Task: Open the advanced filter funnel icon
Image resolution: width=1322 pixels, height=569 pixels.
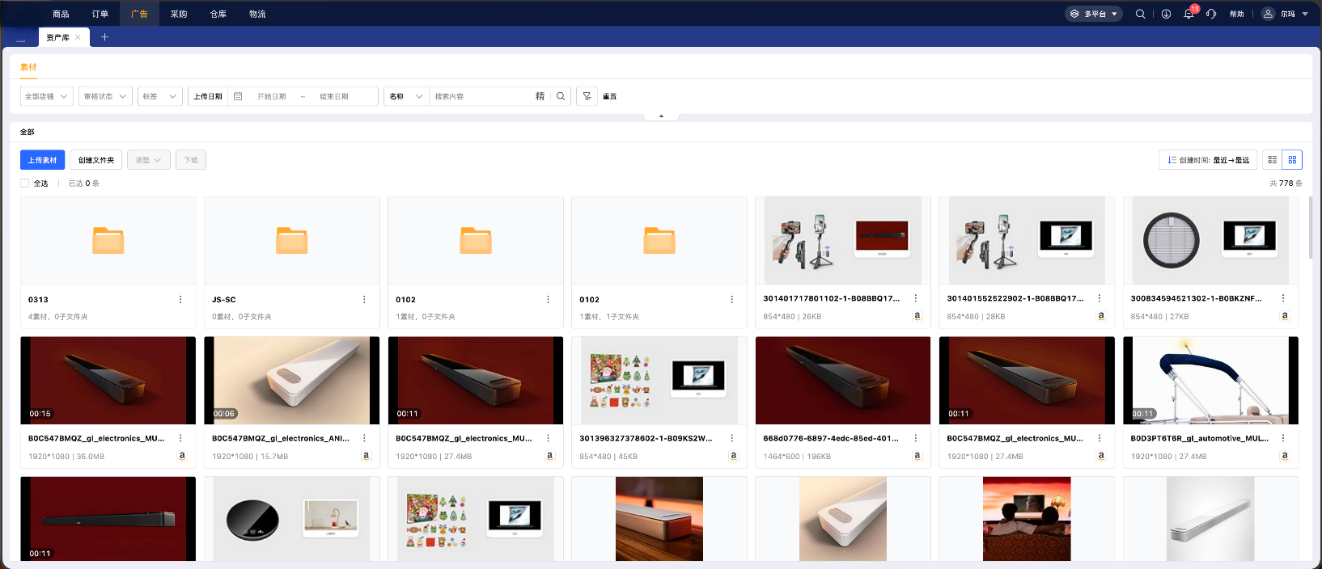Action: [x=587, y=96]
